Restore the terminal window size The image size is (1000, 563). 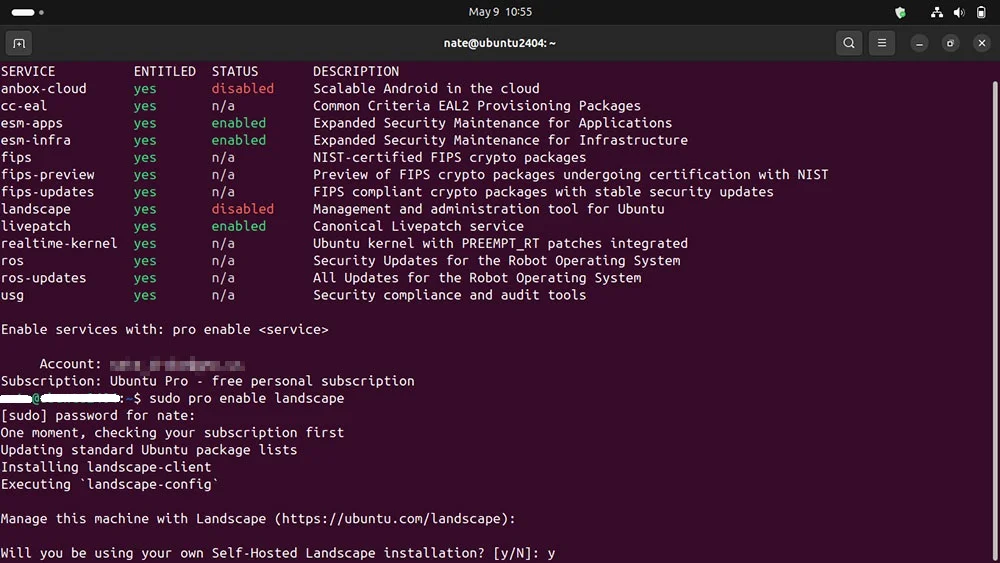pyautogui.click(x=950, y=43)
